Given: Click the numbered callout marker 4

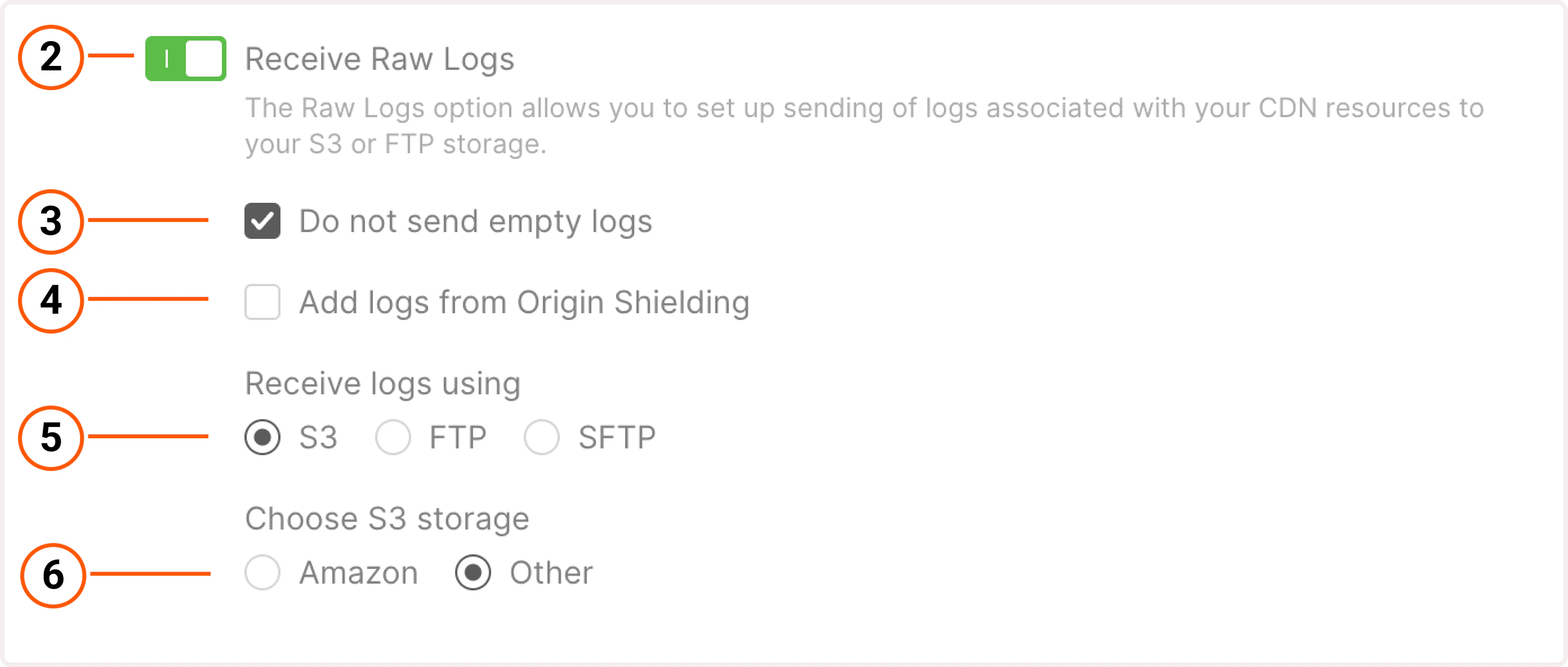Looking at the screenshot, I should (52, 301).
